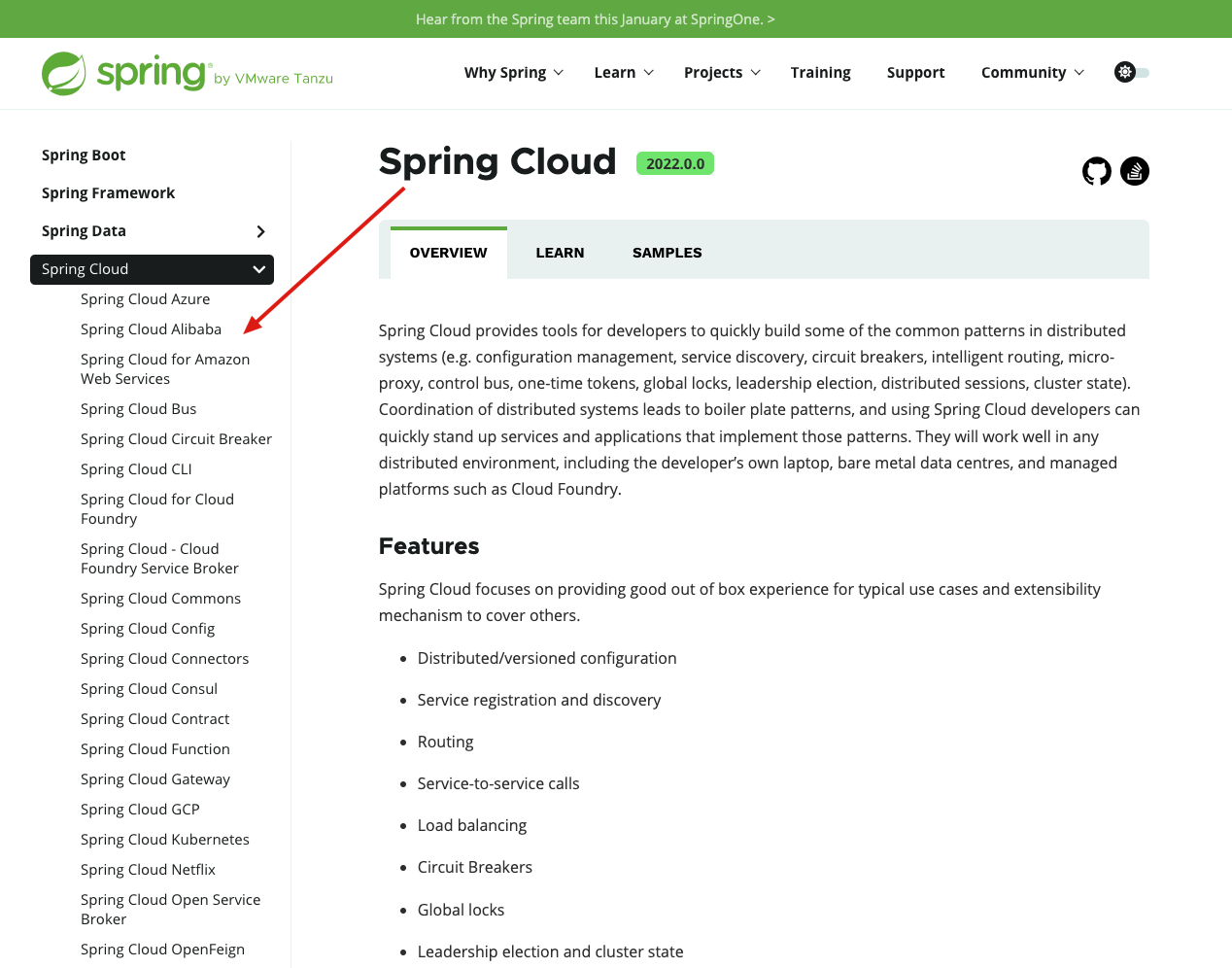Open the SpringOne announcement banner link
The width and height of the screenshot is (1232, 968).
[596, 18]
